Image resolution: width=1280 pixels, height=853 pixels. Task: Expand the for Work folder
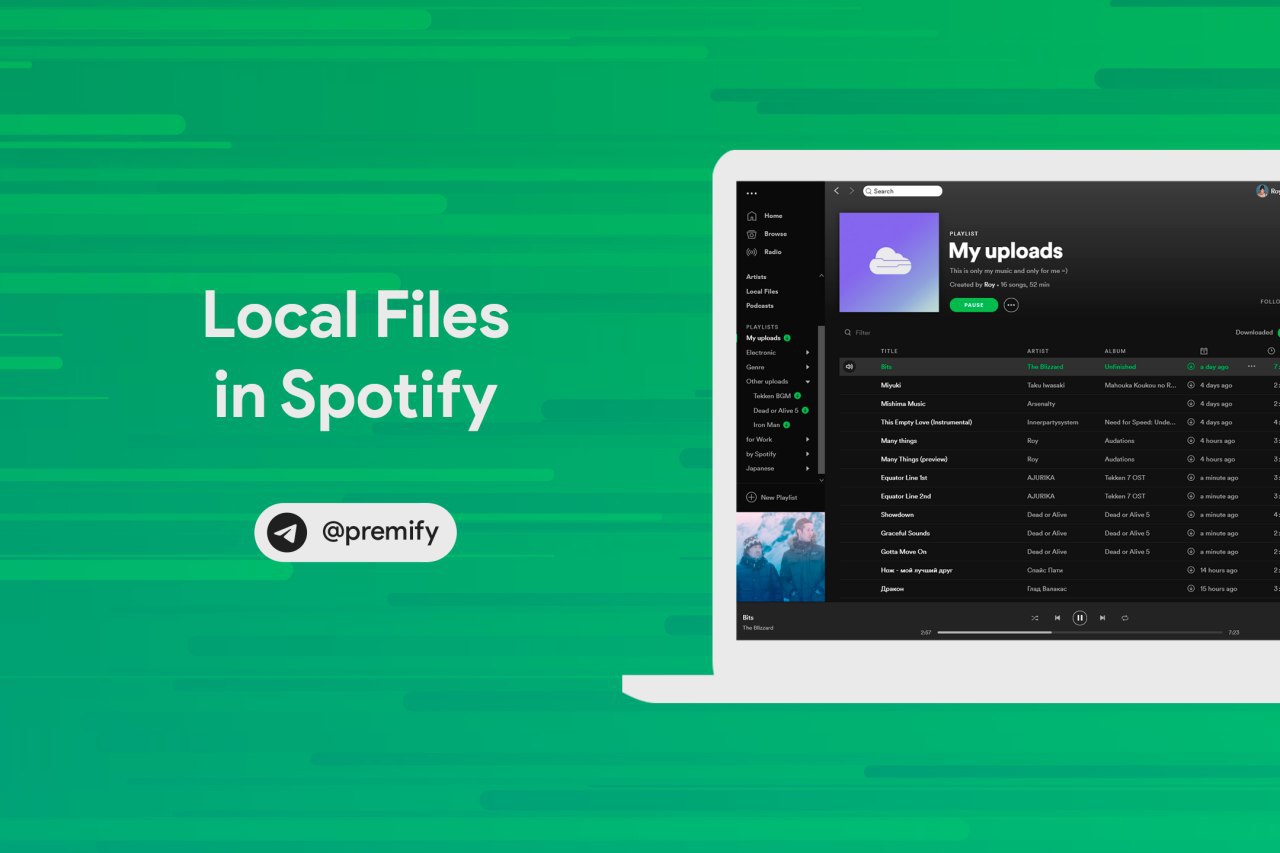pos(808,440)
